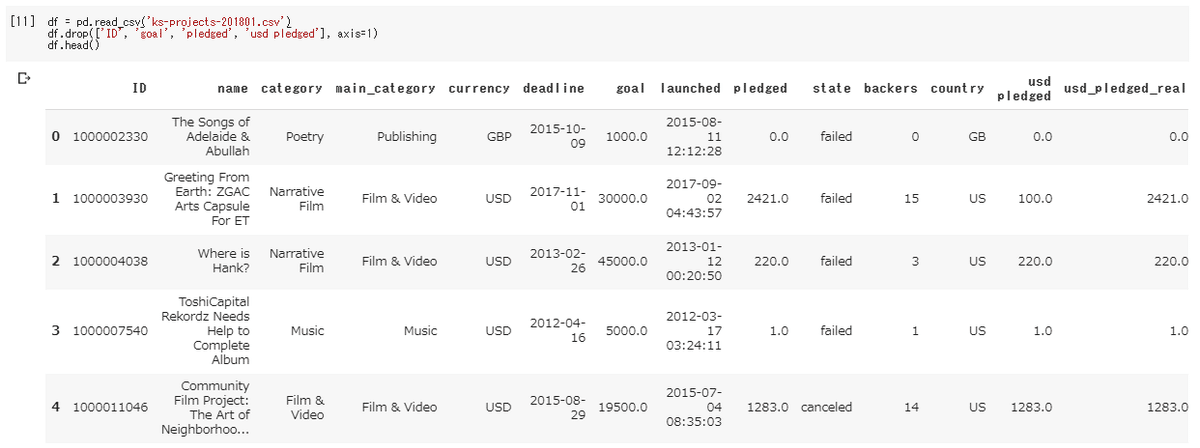Click the 'usd_pledged_real' column header
The width and height of the screenshot is (1200, 448).
click(x=1125, y=88)
